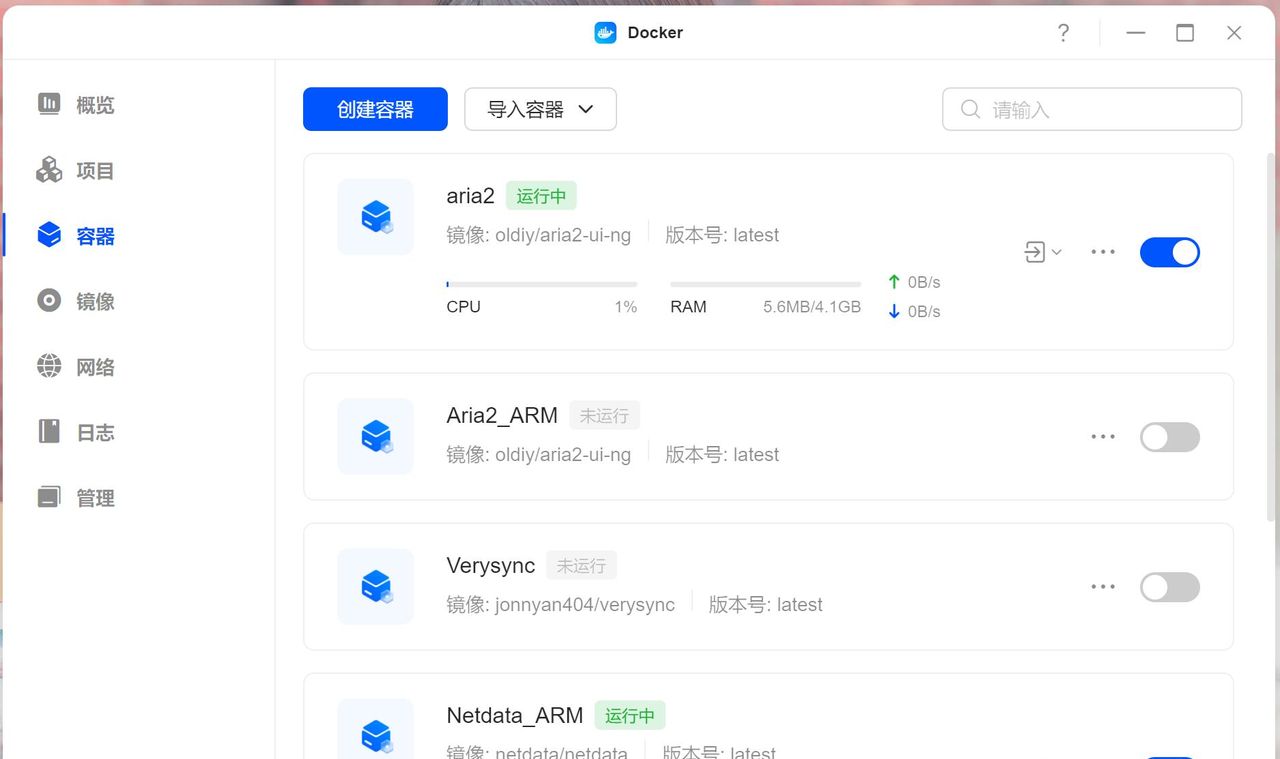This screenshot has width=1280, height=759.
Task: Turn on the Aria2_ARM container switch
Action: [1170, 437]
